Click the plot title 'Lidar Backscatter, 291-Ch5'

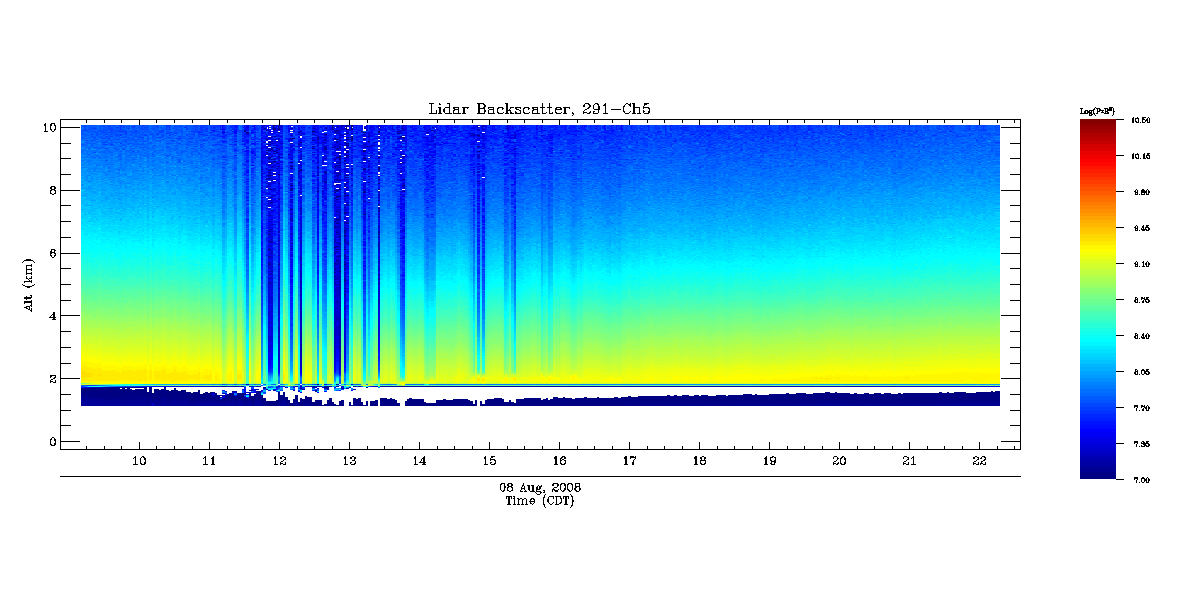tap(541, 109)
